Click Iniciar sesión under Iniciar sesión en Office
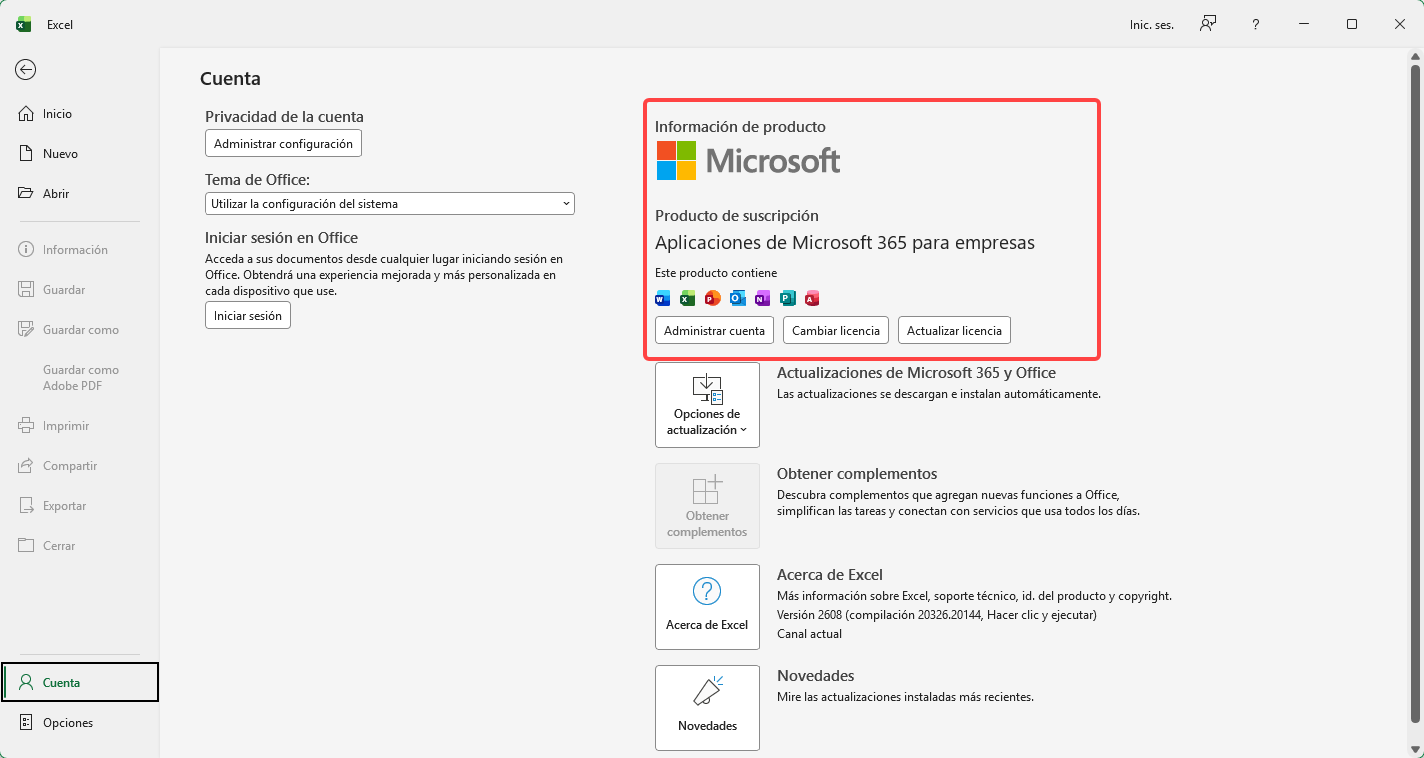This screenshot has width=1424, height=758. coord(248,316)
